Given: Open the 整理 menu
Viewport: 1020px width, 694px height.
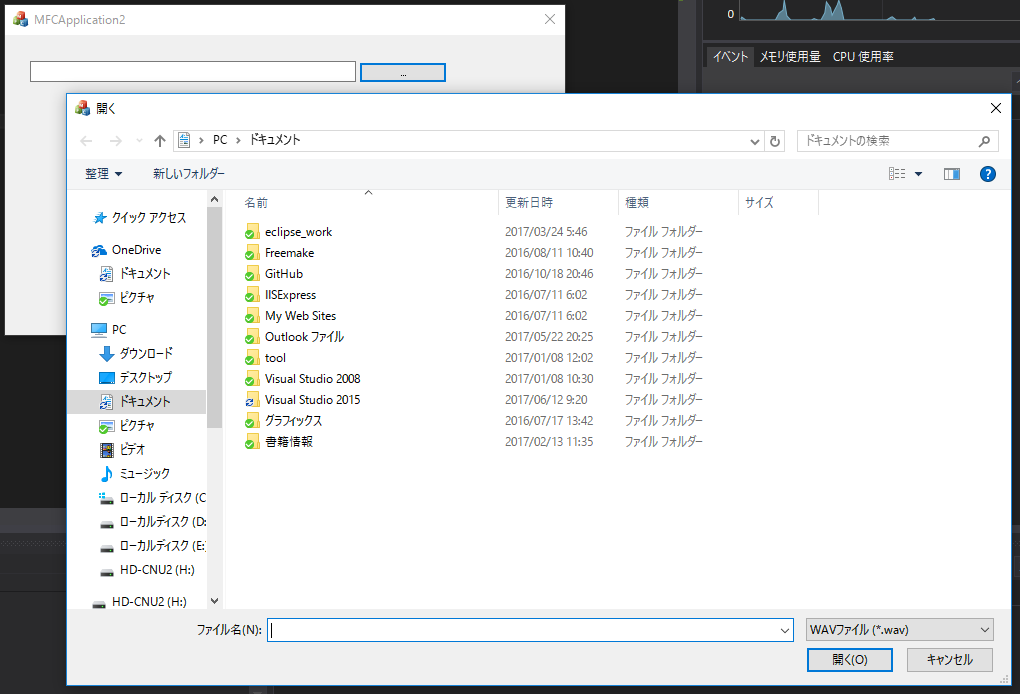Looking at the screenshot, I should tap(103, 174).
